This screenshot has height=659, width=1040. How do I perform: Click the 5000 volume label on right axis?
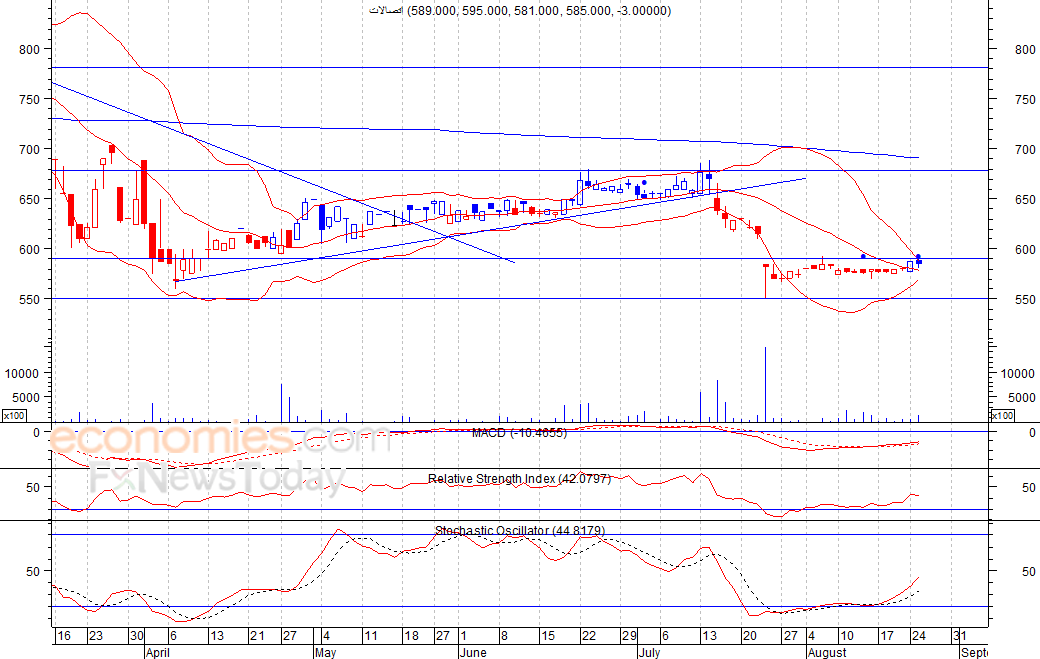click(1021, 397)
